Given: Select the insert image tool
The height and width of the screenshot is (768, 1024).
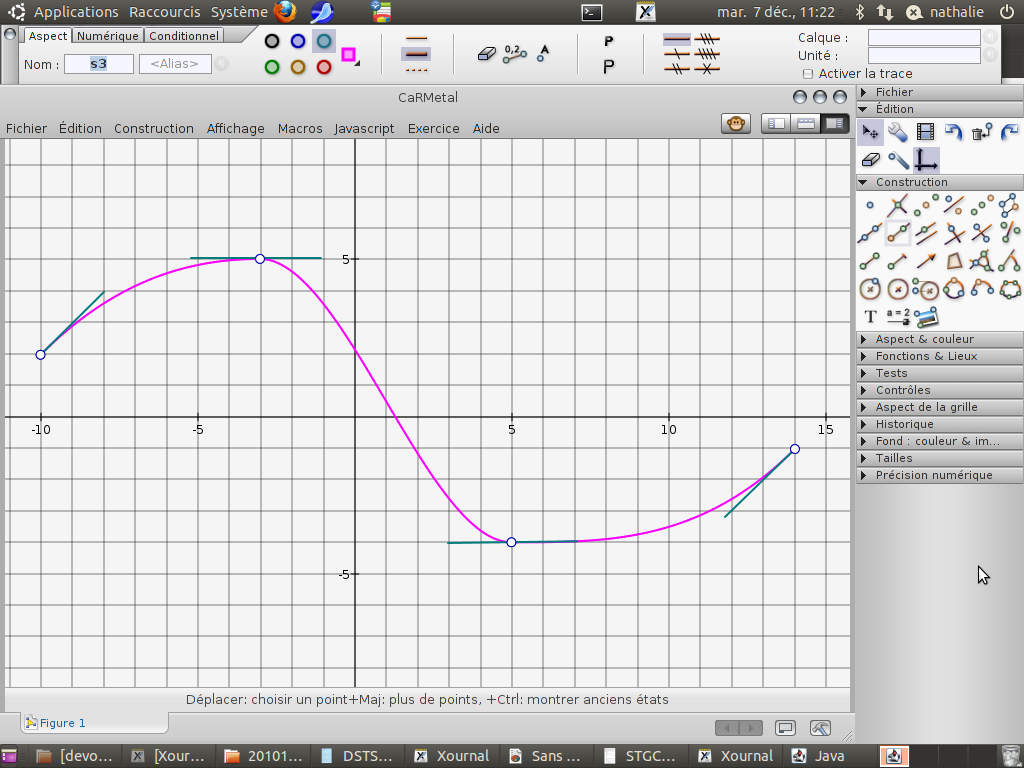Looking at the screenshot, I should pyautogui.click(x=927, y=317).
